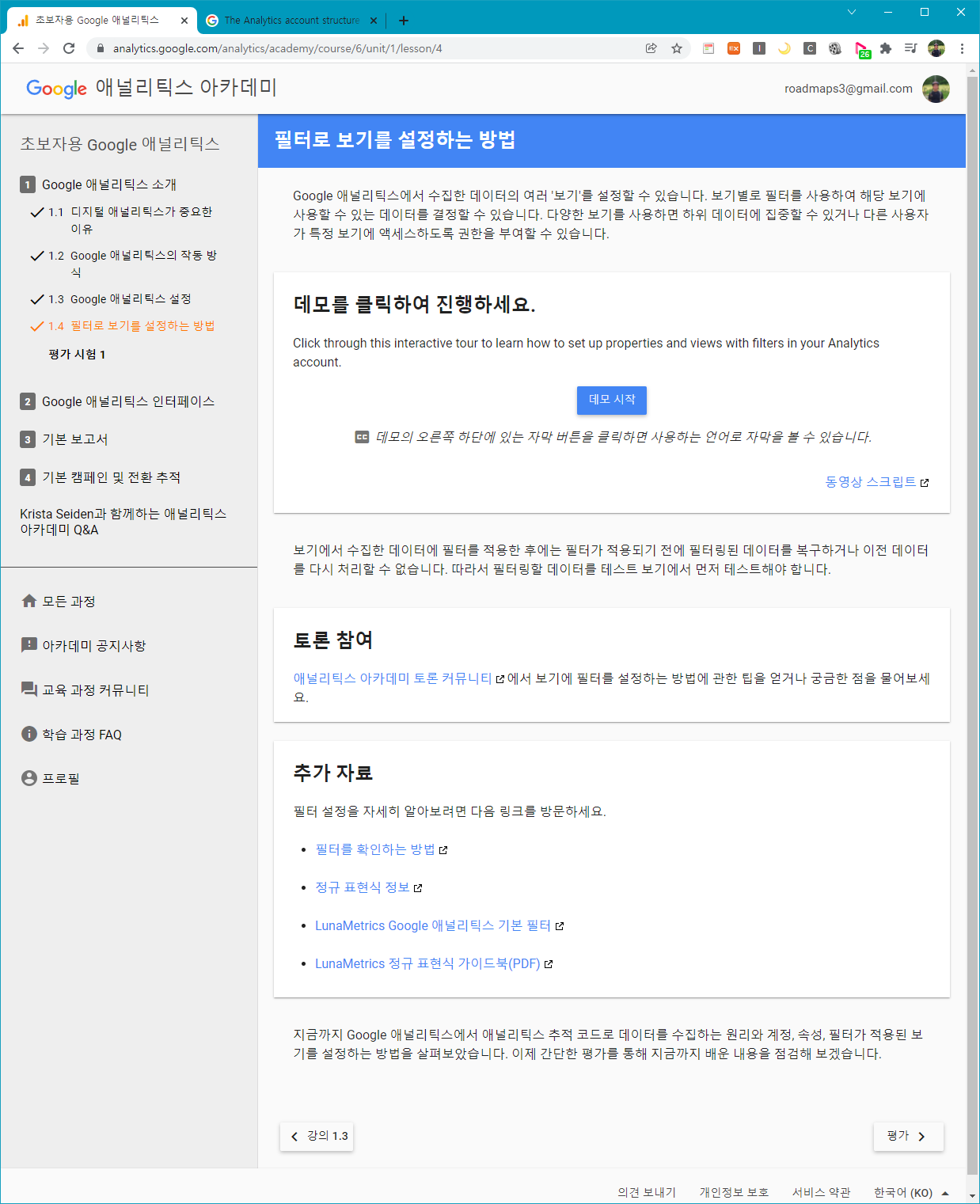Reload the current page
Screen dimensions: 980x1204
pos(69,48)
